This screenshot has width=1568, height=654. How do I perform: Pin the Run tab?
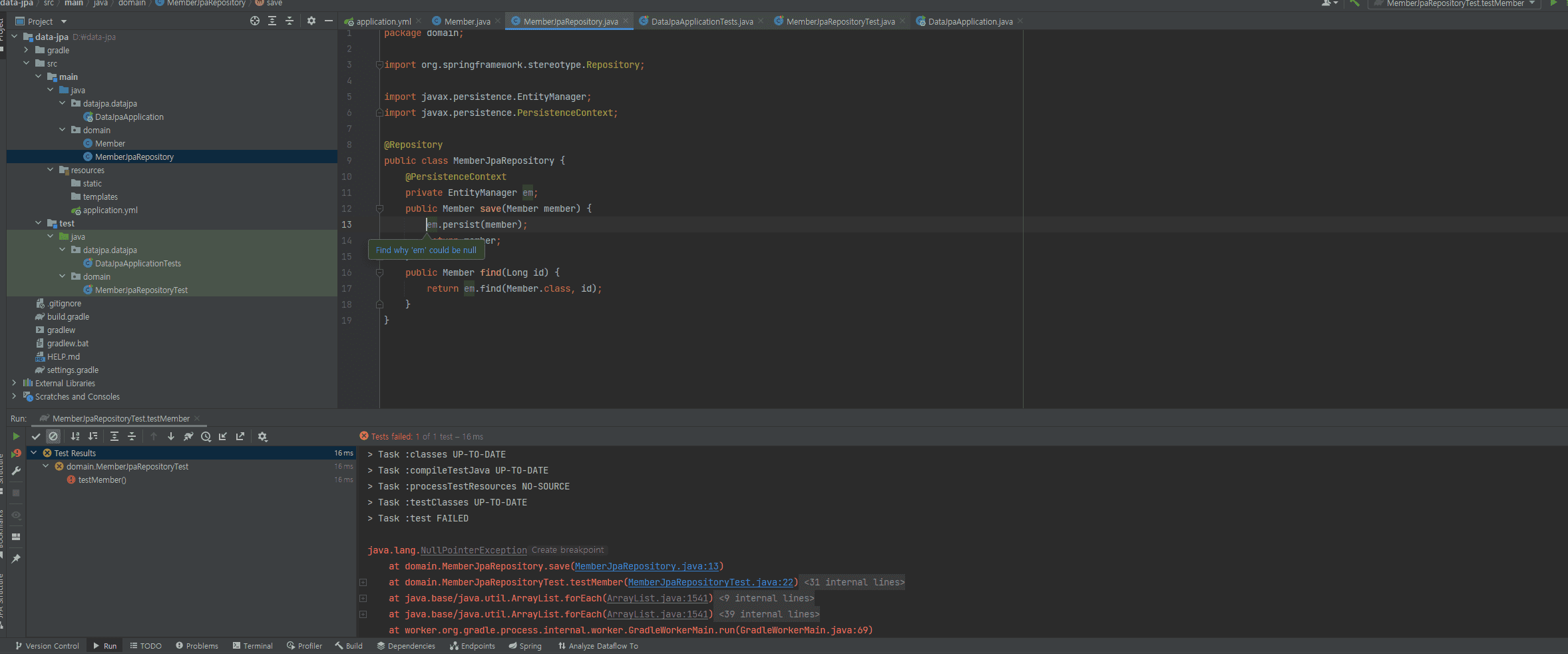(x=16, y=559)
